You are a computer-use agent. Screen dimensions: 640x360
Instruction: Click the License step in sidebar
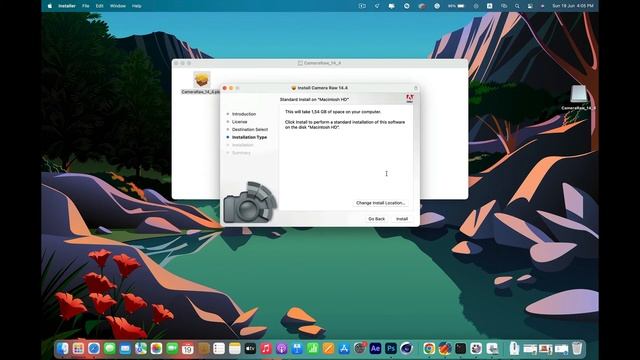point(240,122)
